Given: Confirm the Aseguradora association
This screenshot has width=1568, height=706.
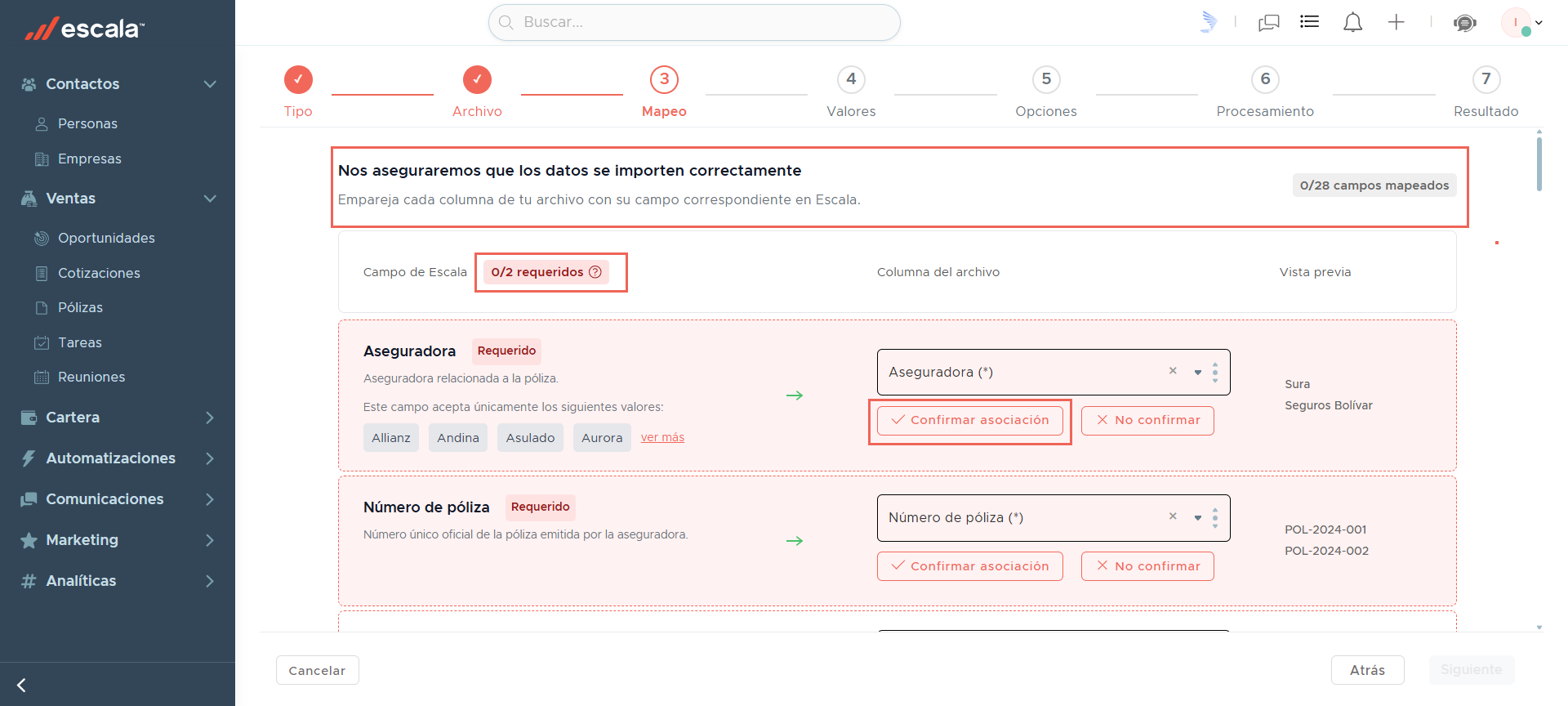Looking at the screenshot, I should [970, 420].
